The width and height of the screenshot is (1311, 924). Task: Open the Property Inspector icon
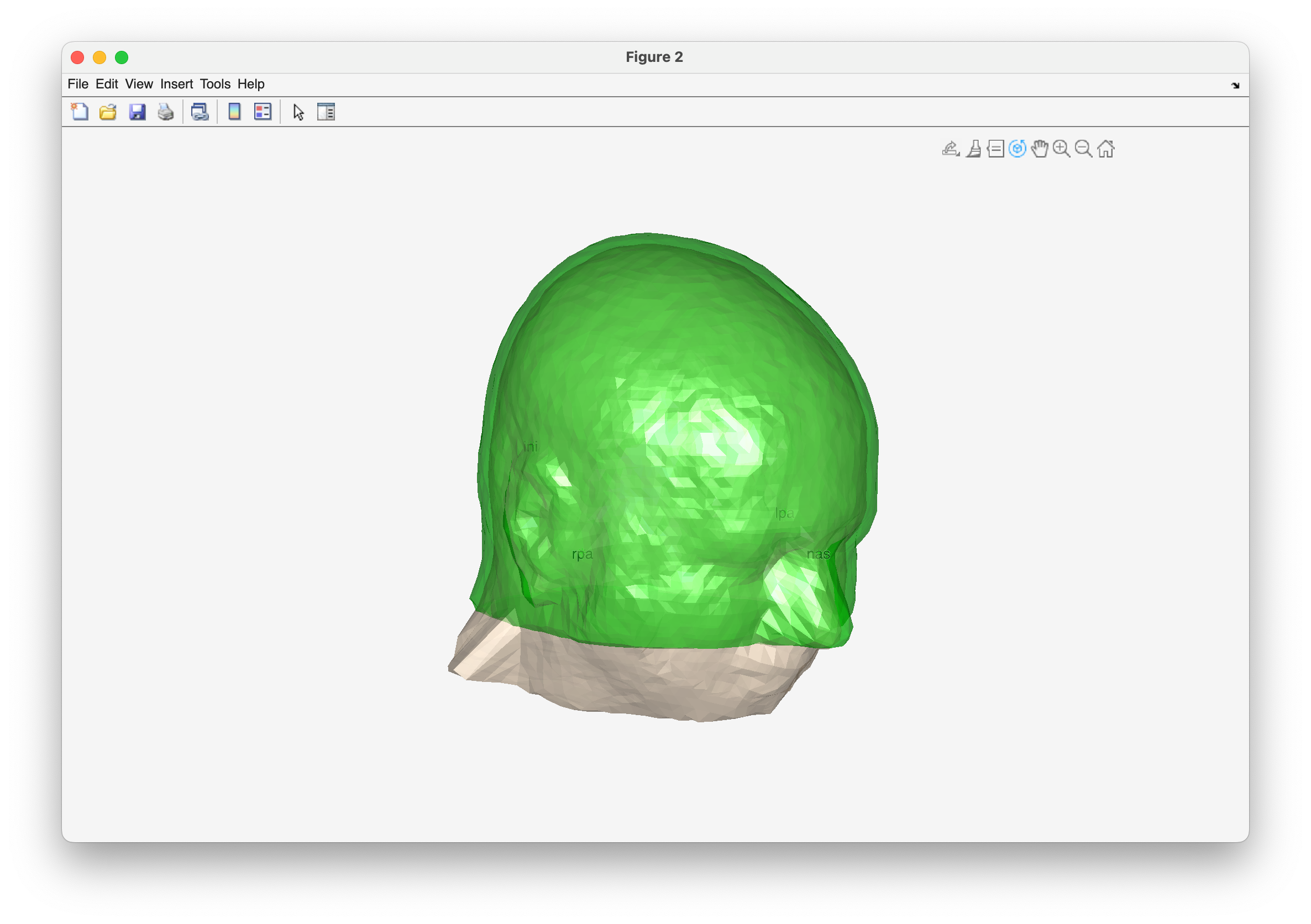click(326, 112)
